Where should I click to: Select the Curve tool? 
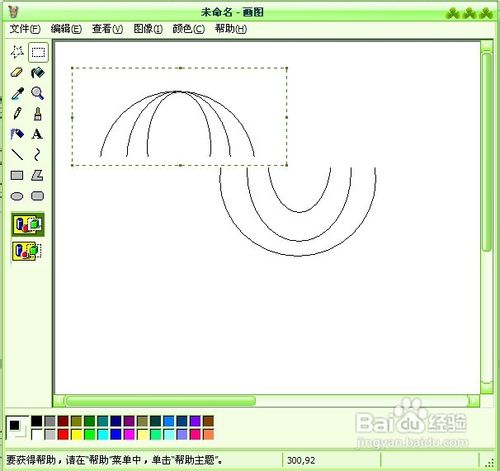(38, 155)
